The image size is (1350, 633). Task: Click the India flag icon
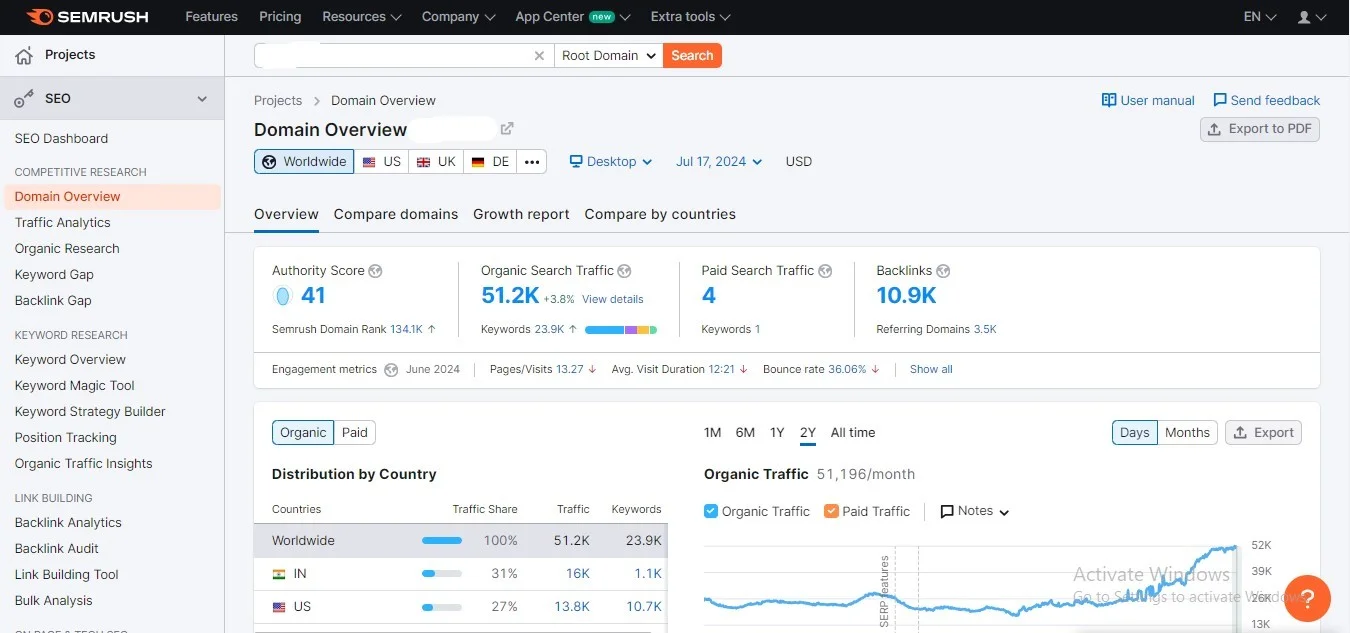[279, 574]
